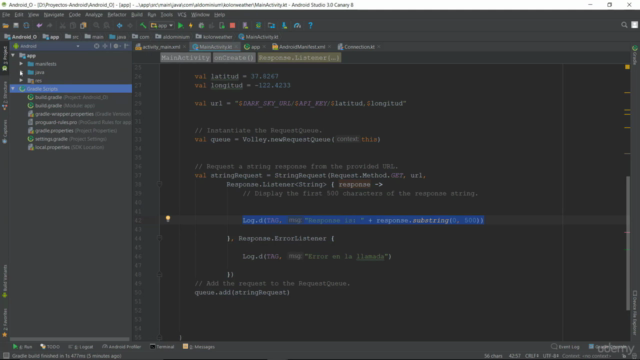The width and height of the screenshot is (640, 360).
Task: Click the yellow intention lightbulb icon
Action: pyautogui.click(x=168, y=219)
